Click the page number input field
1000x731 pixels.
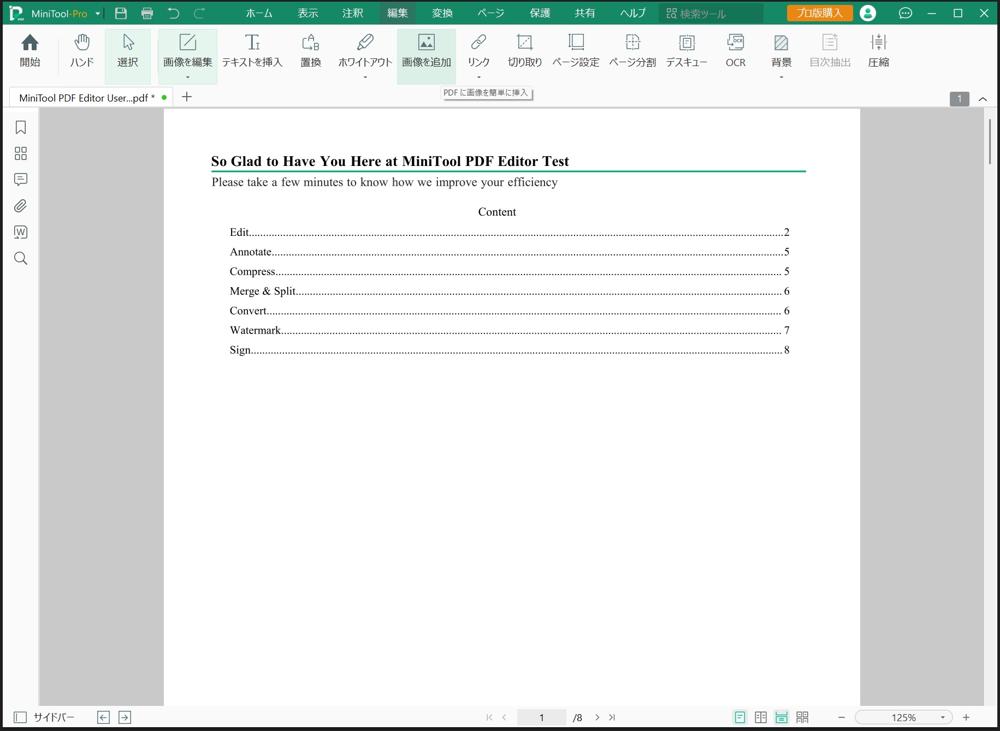541,718
